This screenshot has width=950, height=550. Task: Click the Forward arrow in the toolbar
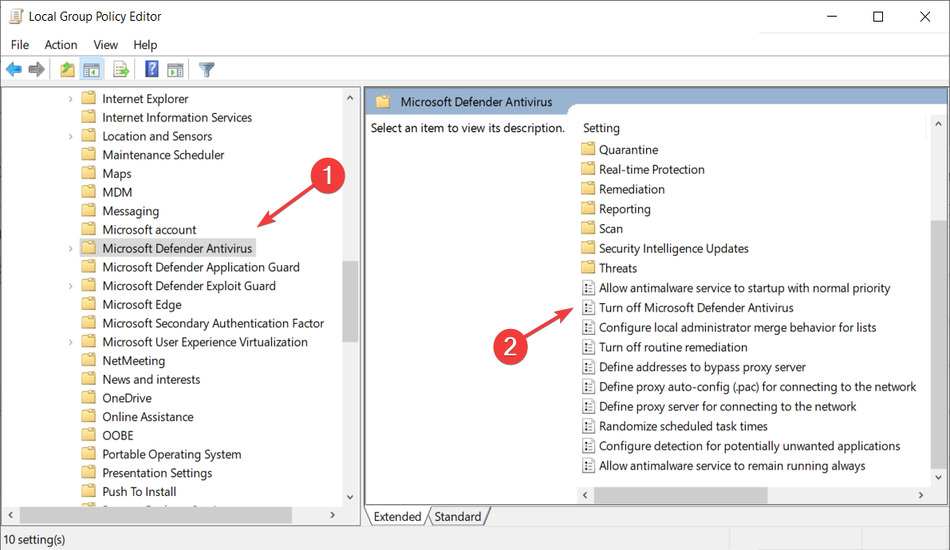click(x=37, y=69)
